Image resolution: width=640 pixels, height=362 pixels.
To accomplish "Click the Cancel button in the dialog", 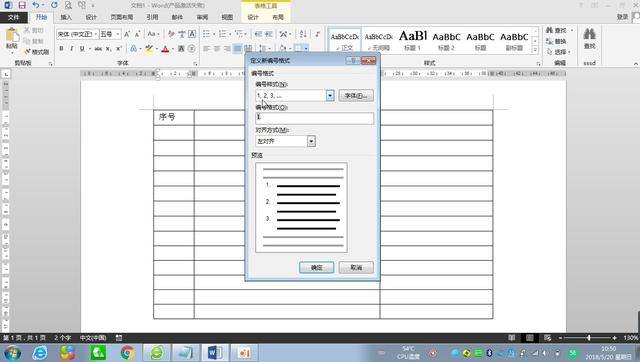I will click(356, 267).
